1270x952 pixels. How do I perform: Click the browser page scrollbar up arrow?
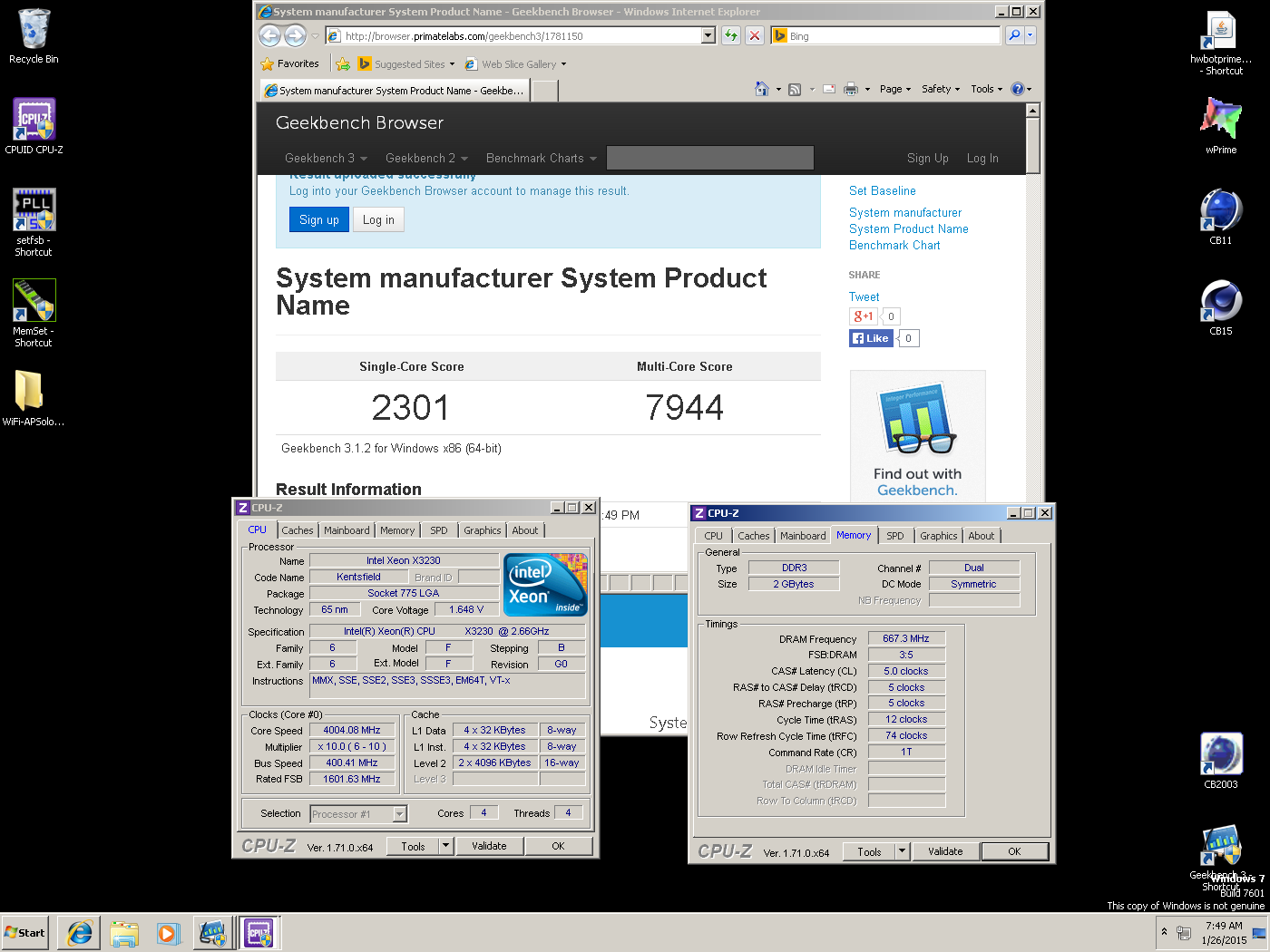[x=1032, y=111]
